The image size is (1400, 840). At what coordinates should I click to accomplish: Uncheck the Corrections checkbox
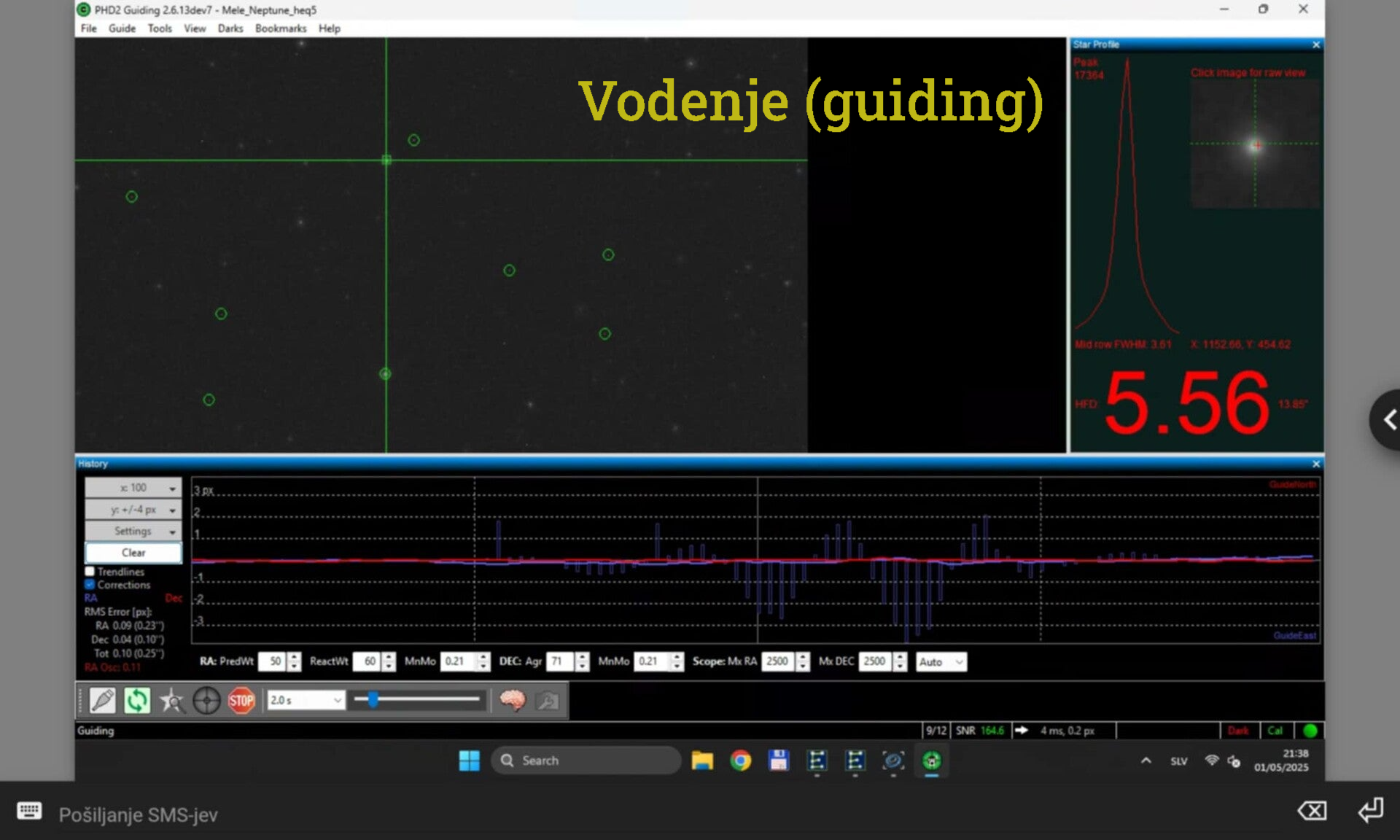tap(90, 585)
